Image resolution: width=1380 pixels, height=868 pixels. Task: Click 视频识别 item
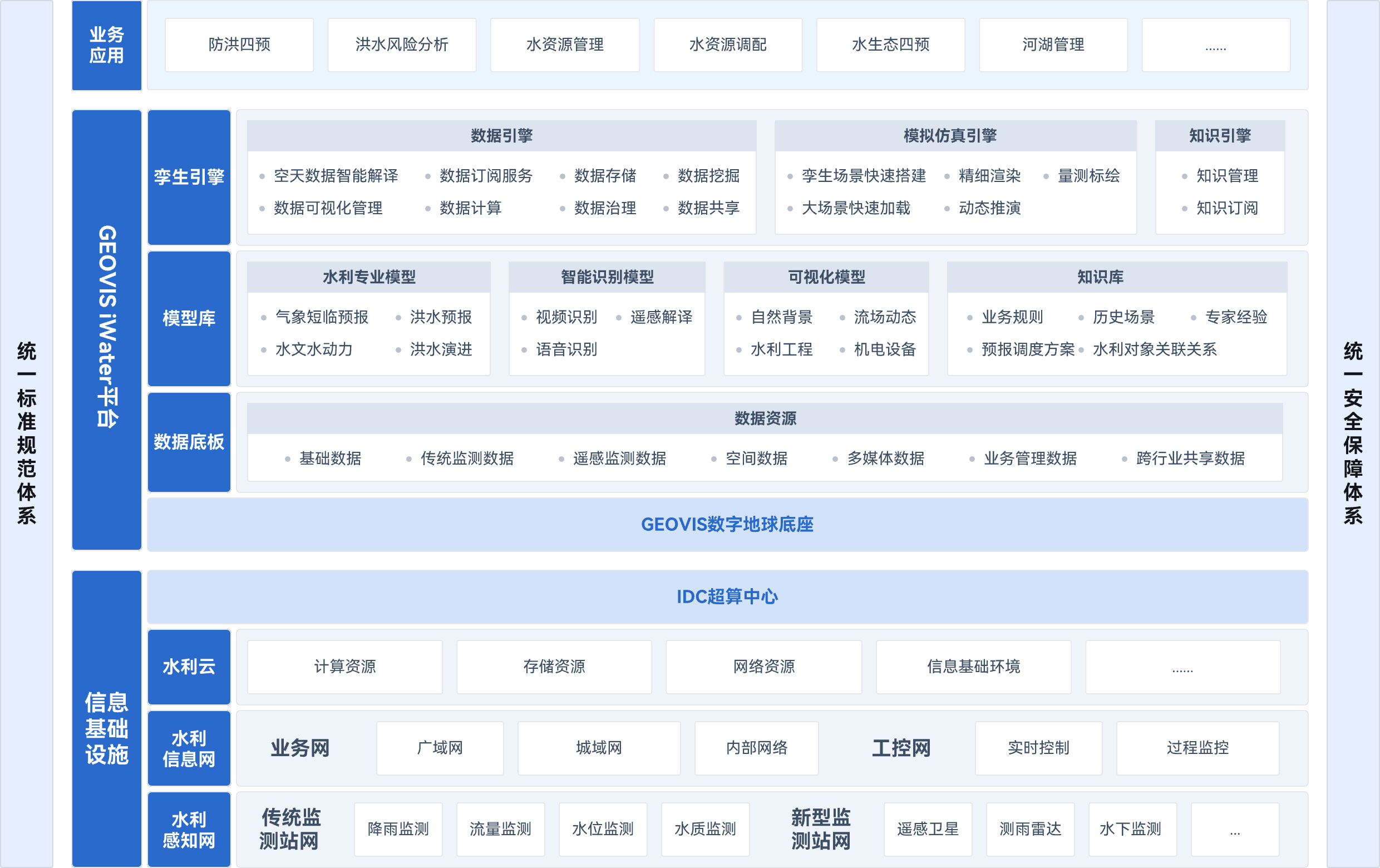point(566,317)
